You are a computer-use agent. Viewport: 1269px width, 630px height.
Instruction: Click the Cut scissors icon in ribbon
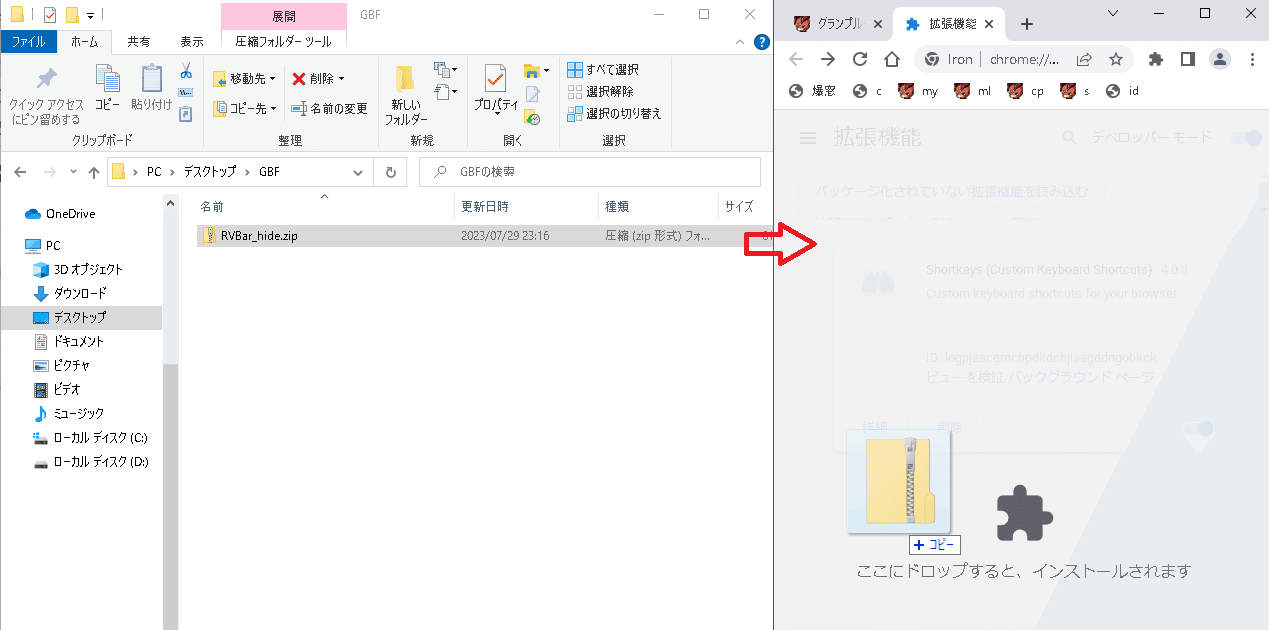click(x=186, y=70)
